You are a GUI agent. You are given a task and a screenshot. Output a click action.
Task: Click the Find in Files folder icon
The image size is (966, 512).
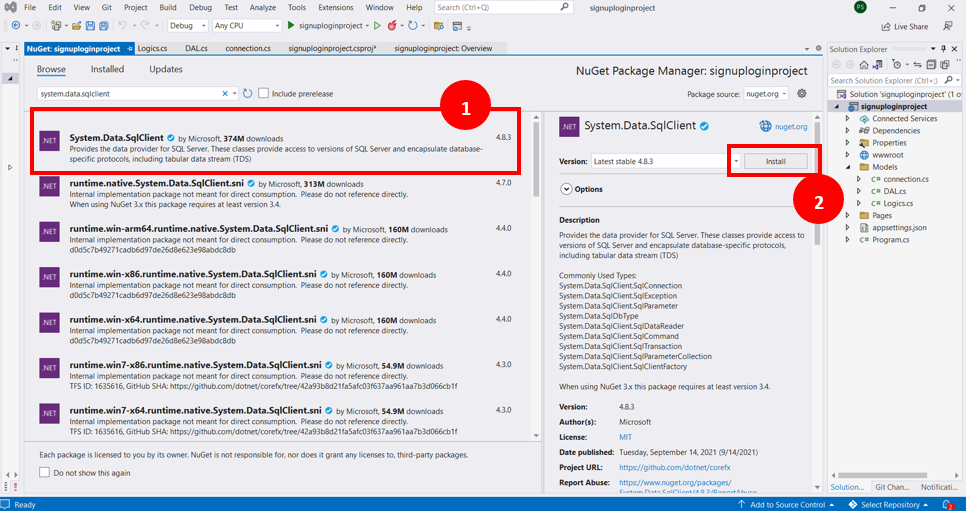click(x=439, y=26)
